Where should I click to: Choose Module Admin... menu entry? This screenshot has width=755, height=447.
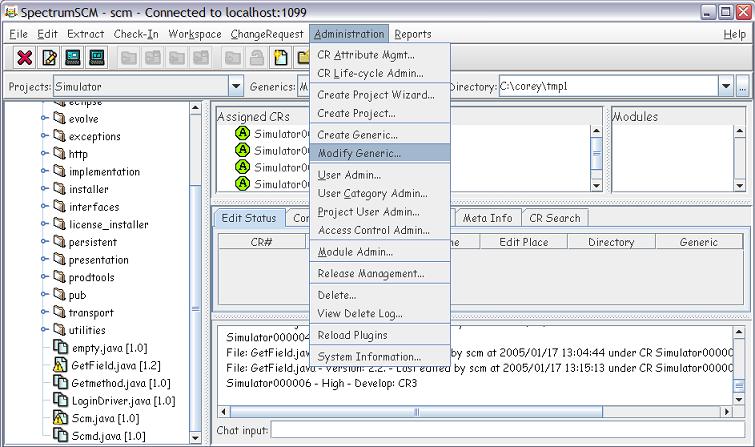(380, 252)
